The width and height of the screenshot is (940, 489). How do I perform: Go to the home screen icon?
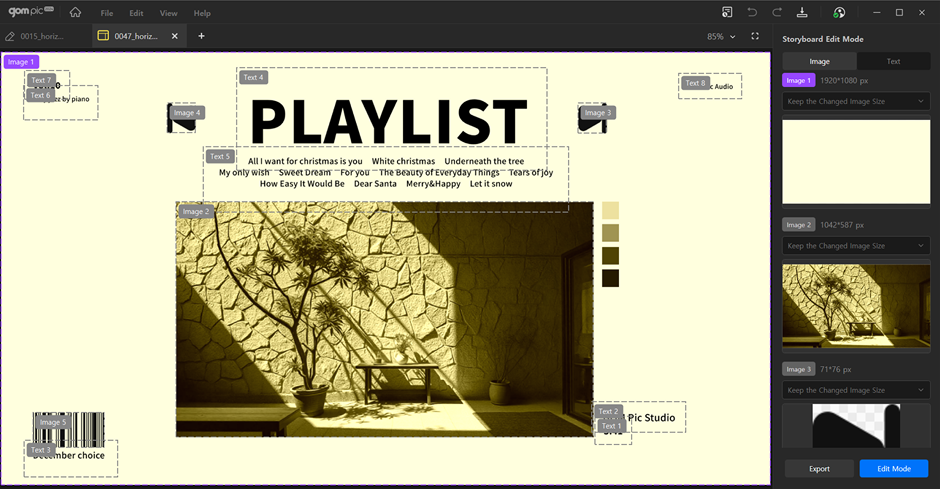[76, 13]
